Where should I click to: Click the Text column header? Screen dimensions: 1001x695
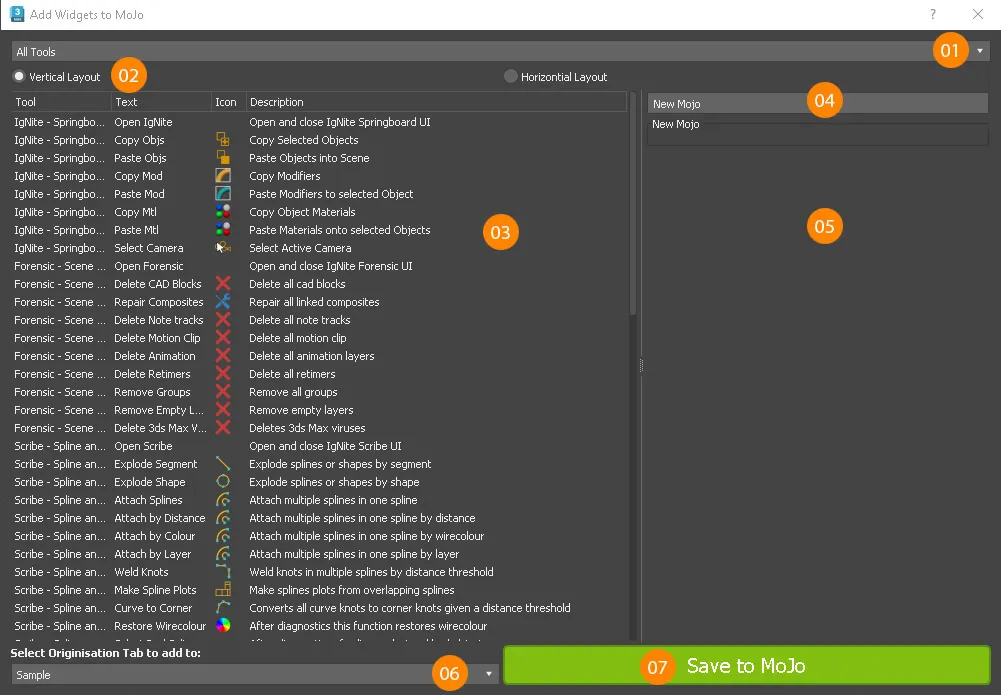coord(162,102)
